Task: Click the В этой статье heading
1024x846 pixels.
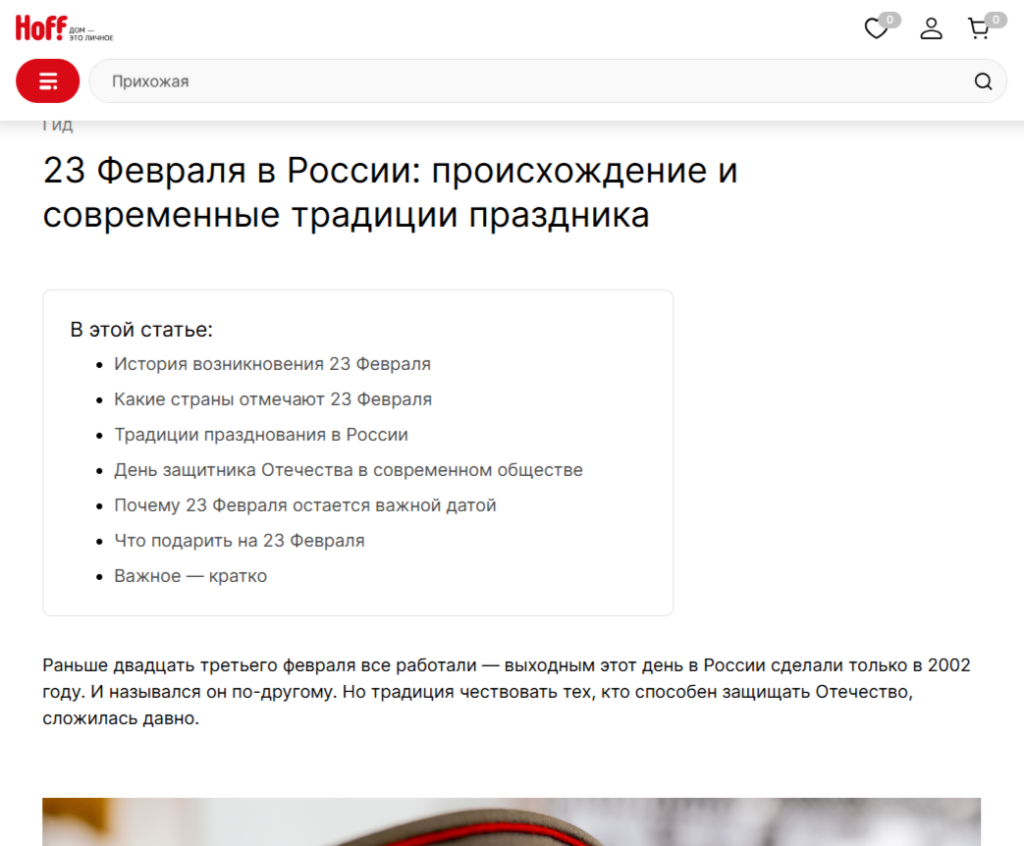Action: point(142,329)
